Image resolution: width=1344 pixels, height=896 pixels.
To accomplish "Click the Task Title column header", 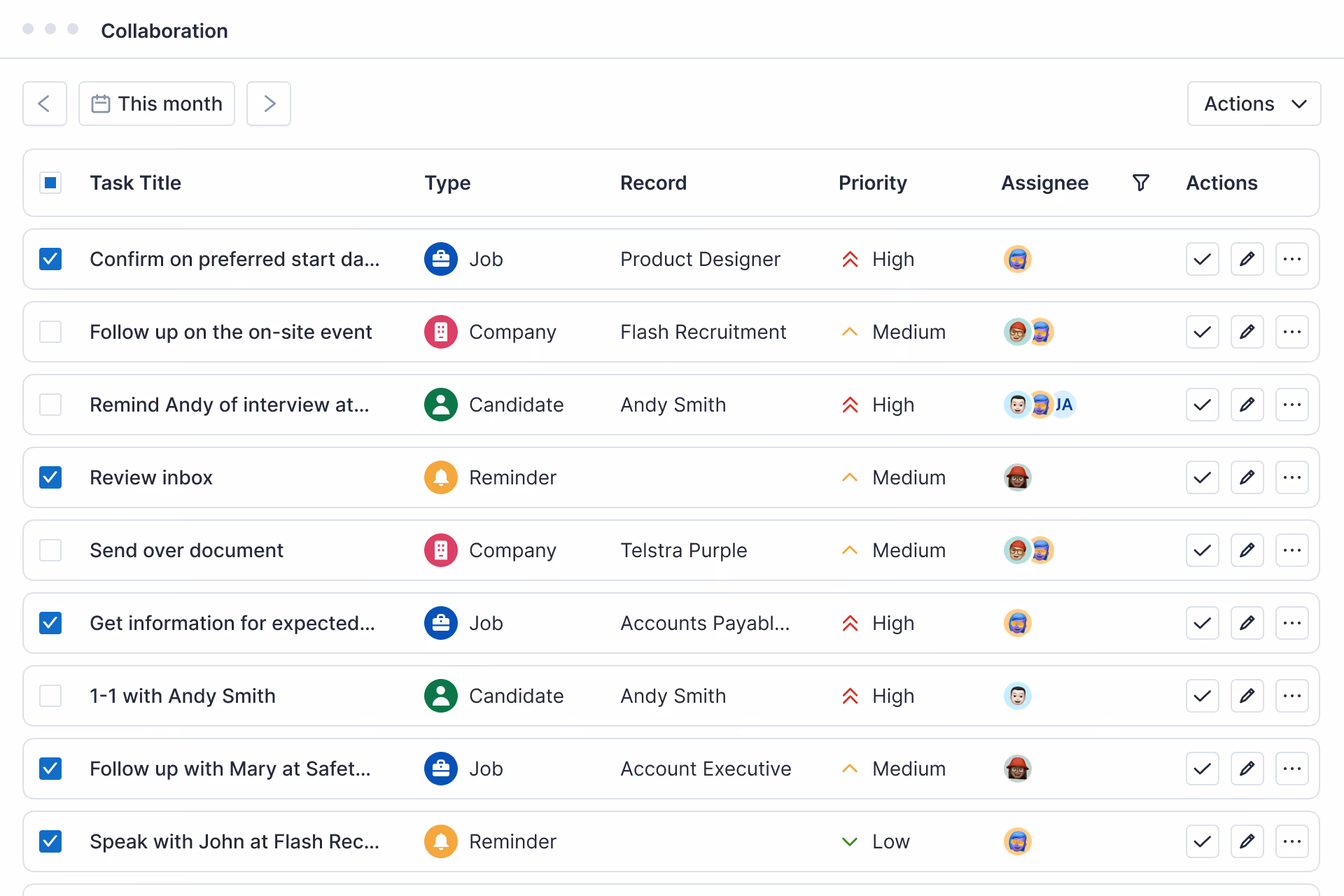I will click(x=136, y=183).
